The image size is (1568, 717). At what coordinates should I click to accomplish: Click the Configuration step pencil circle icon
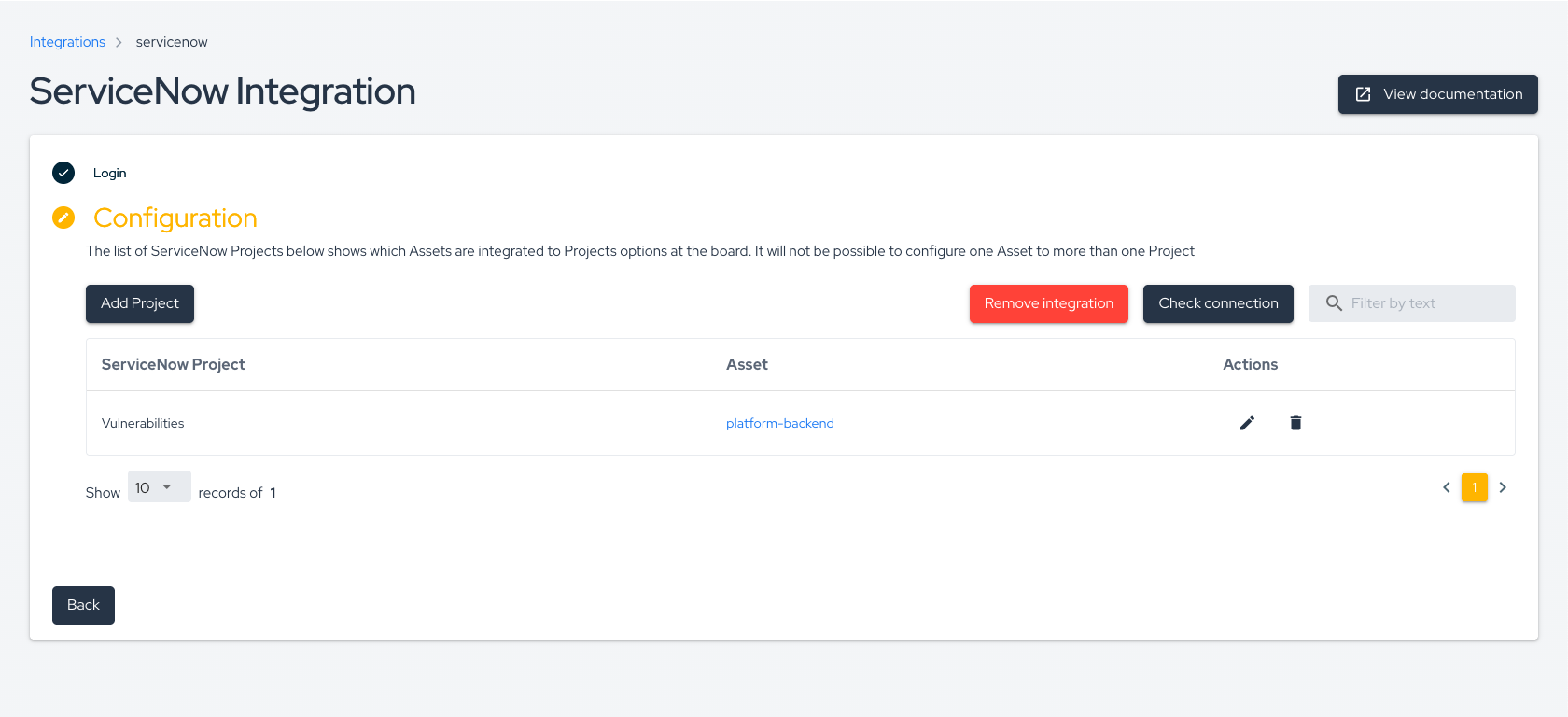[x=63, y=218]
